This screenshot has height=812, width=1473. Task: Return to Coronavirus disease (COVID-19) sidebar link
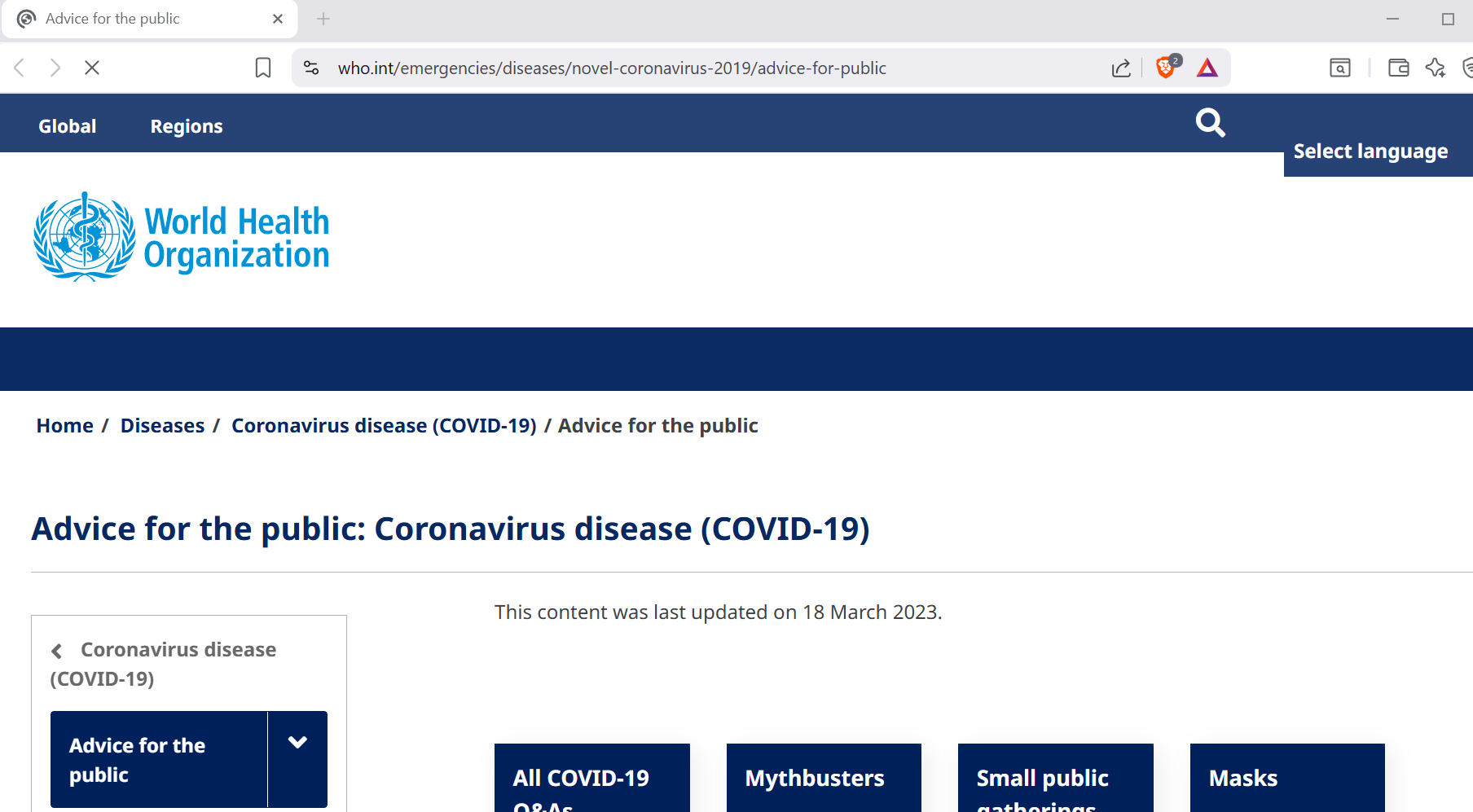click(x=163, y=664)
